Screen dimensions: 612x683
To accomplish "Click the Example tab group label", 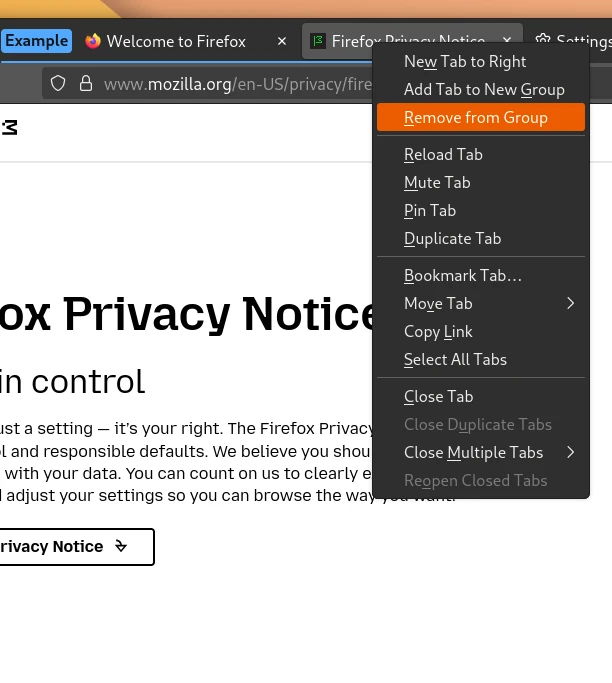I will (36, 41).
